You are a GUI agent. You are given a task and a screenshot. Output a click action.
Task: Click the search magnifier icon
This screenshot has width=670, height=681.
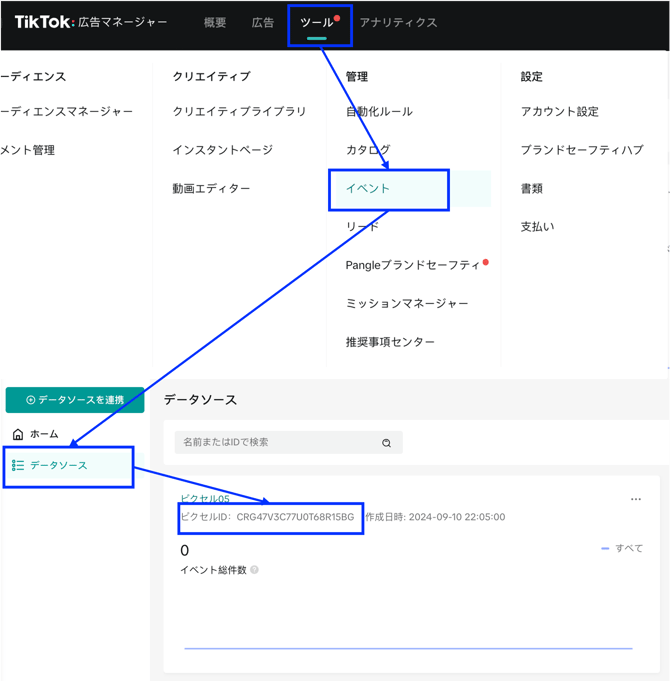click(x=386, y=443)
